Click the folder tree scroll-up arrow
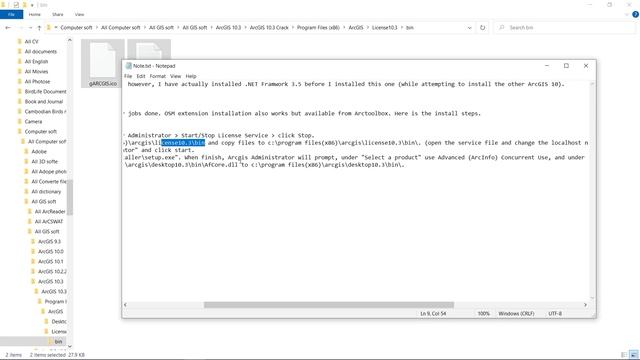 tap(69, 40)
